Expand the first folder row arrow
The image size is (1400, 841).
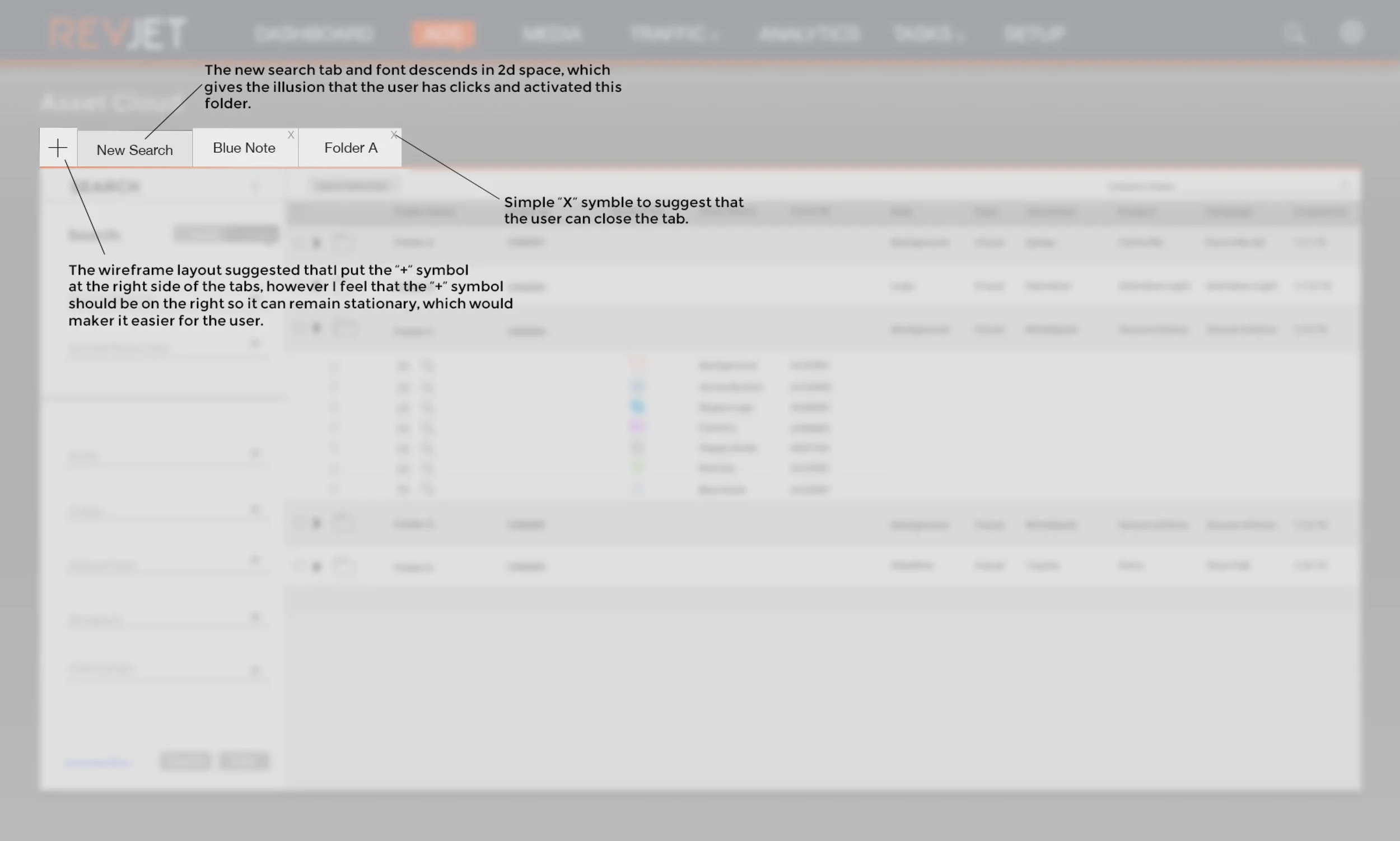[316, 243]
